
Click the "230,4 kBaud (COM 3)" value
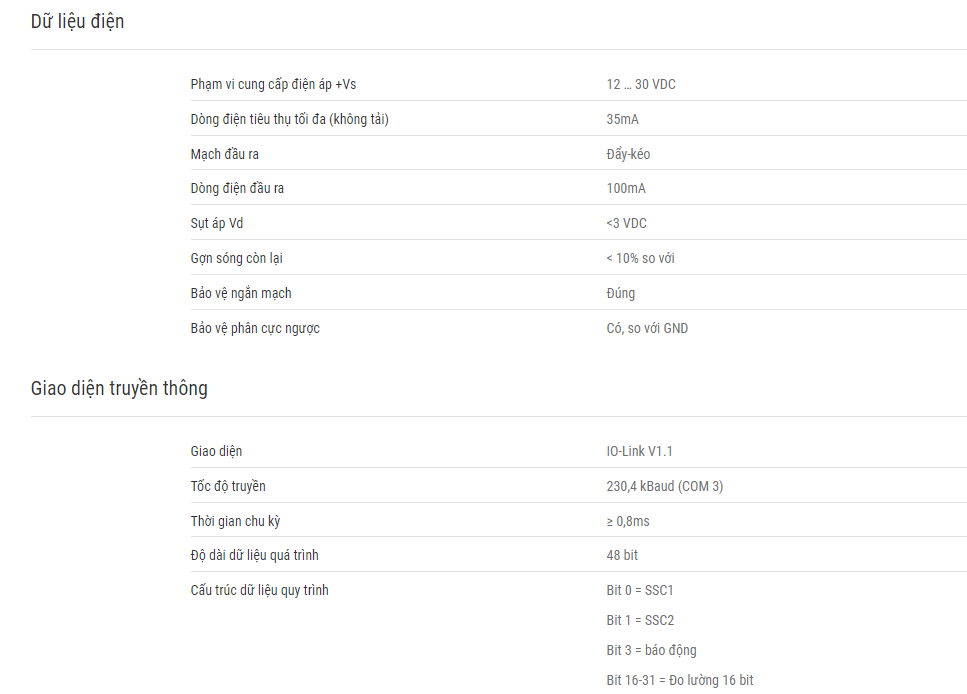point(664,486)
